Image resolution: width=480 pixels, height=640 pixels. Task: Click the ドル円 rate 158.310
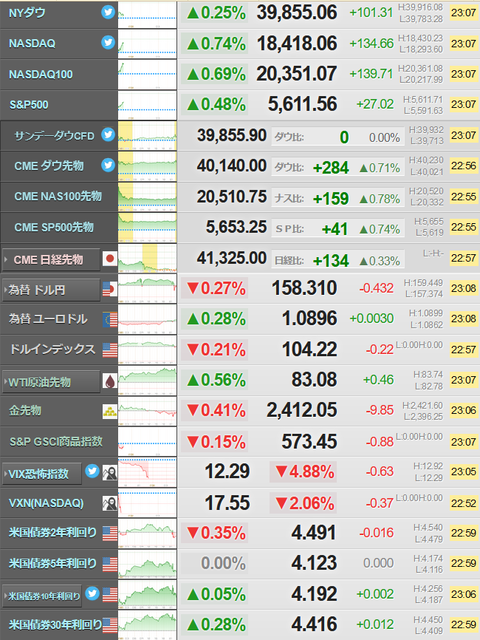(304, 288)
